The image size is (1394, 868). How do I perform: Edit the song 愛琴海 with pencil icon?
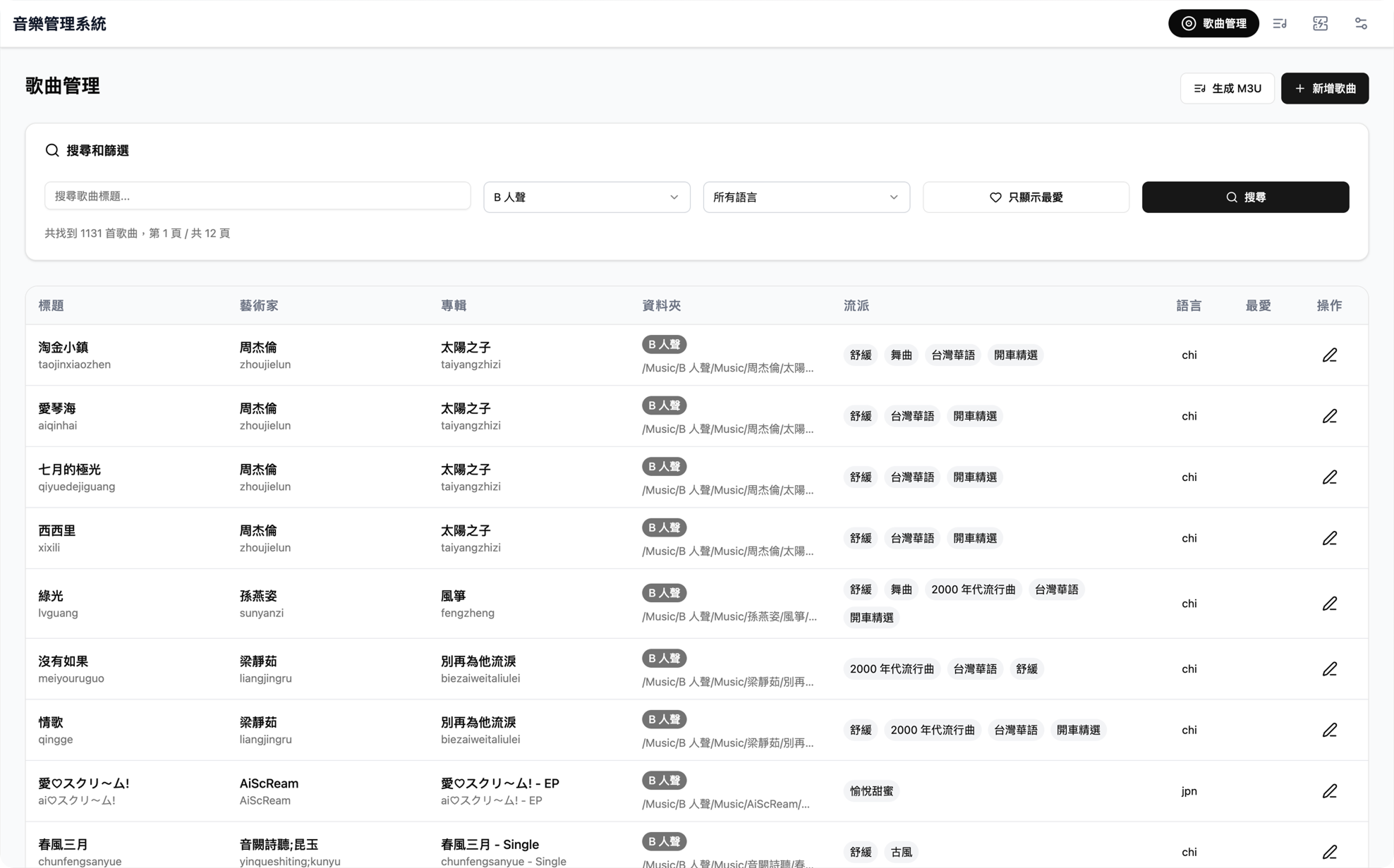(1329, 416)
